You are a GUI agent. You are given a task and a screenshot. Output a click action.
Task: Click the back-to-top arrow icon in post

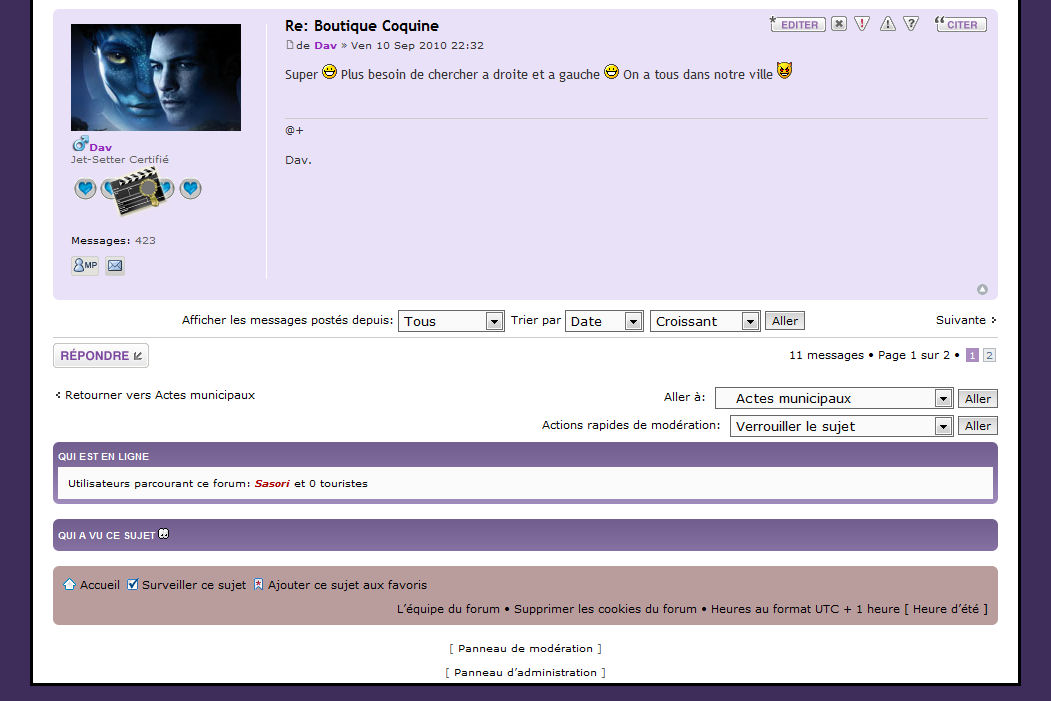tap(982, 290)
